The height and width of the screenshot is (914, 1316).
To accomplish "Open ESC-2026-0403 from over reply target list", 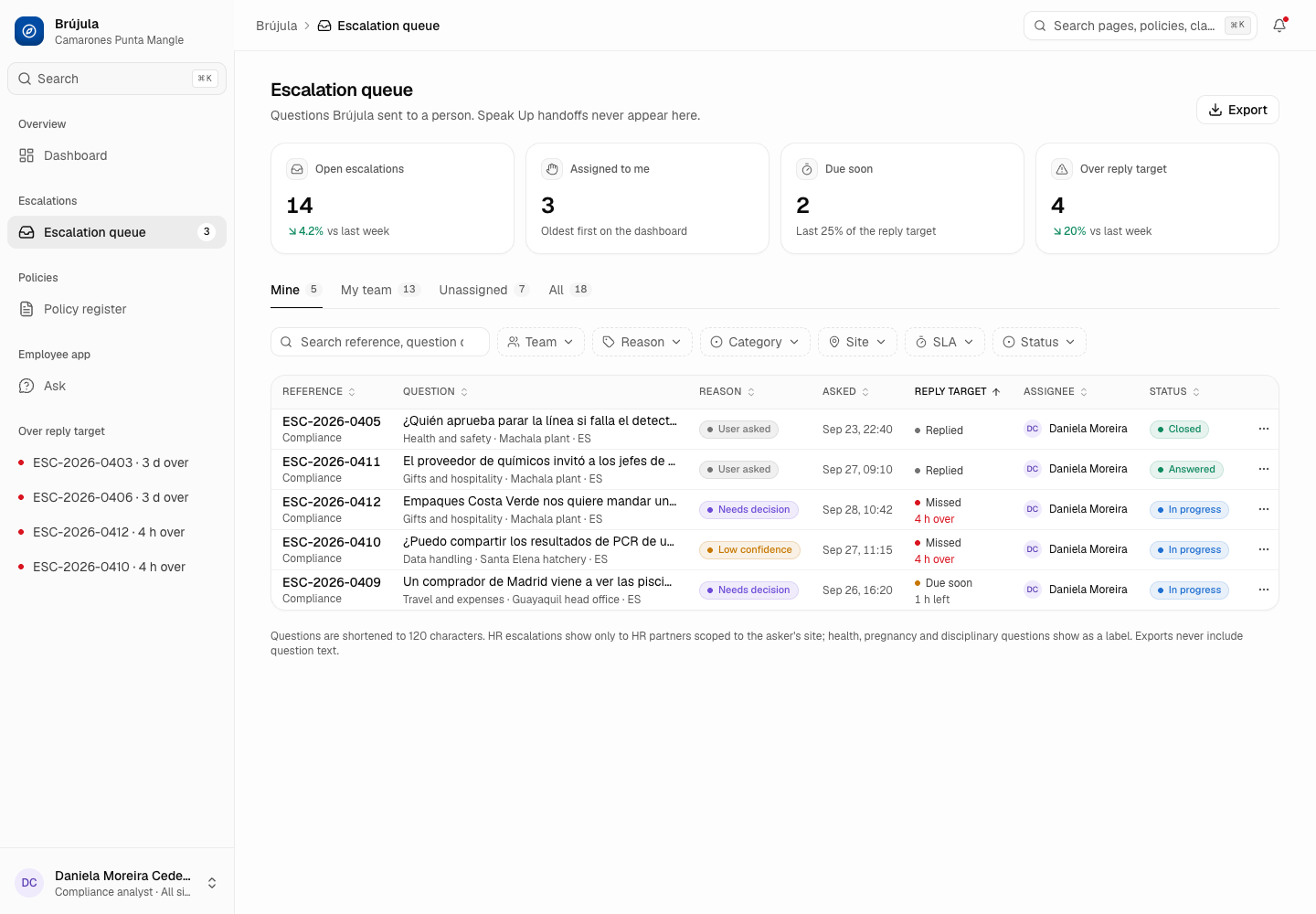I will [x=117, y=462].
